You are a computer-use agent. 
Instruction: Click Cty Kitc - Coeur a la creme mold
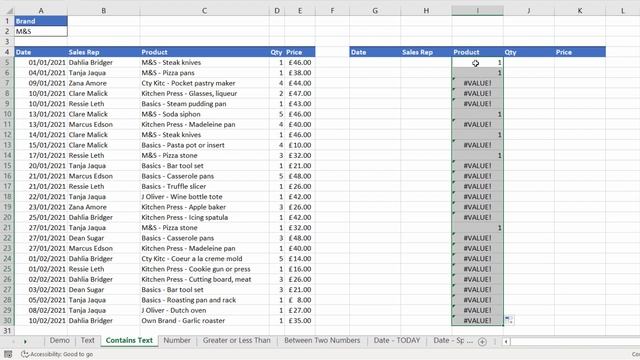click(204, 259)
